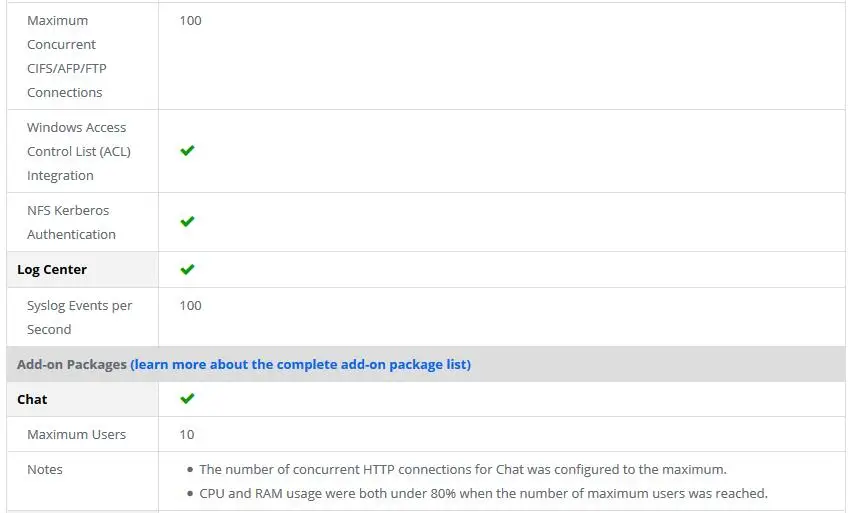Click the note about CPU and RAM usage
The height and width of the screenshot is (513, 849).
click(484, 493)
